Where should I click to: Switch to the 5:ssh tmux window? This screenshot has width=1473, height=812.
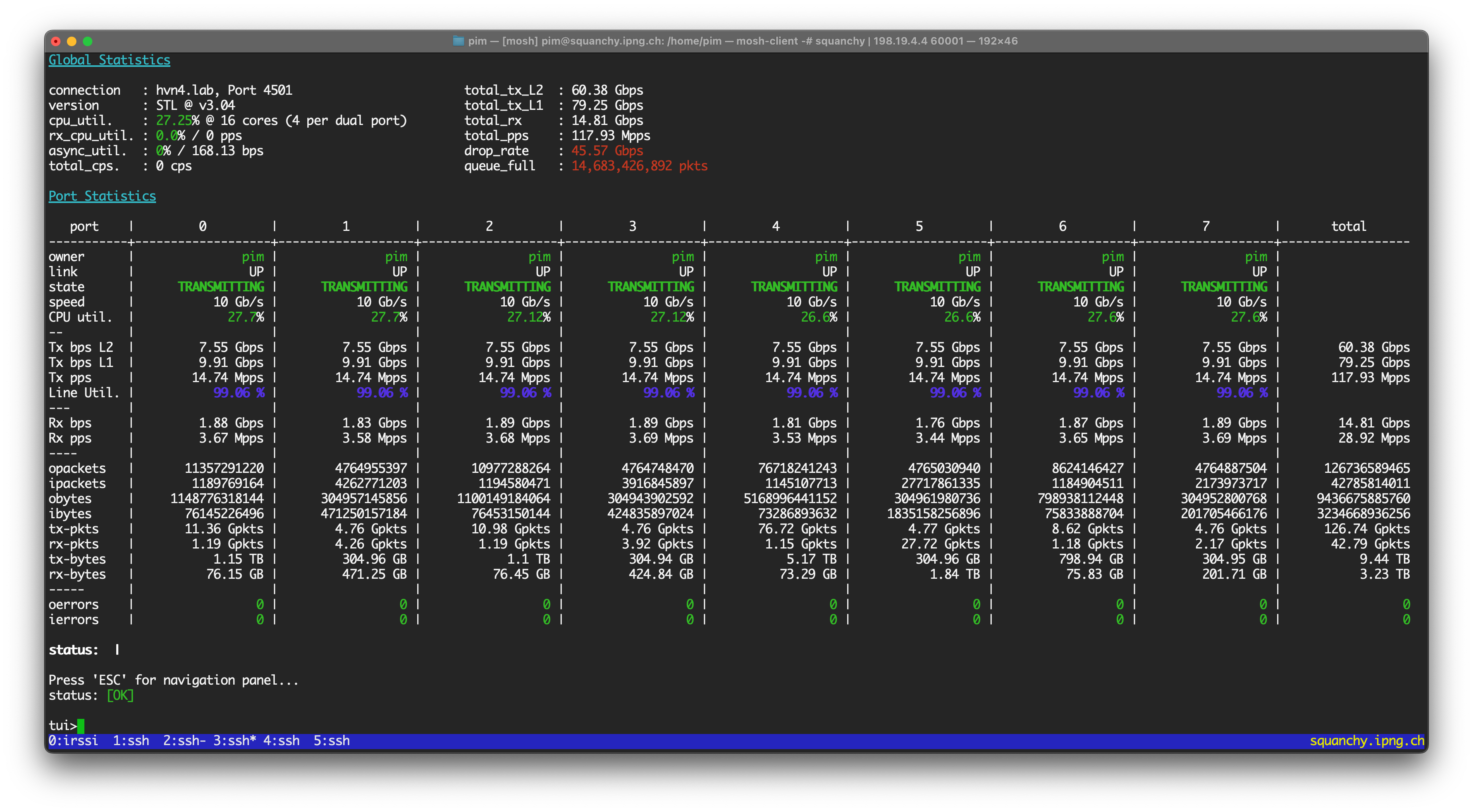tap(332, 741)
